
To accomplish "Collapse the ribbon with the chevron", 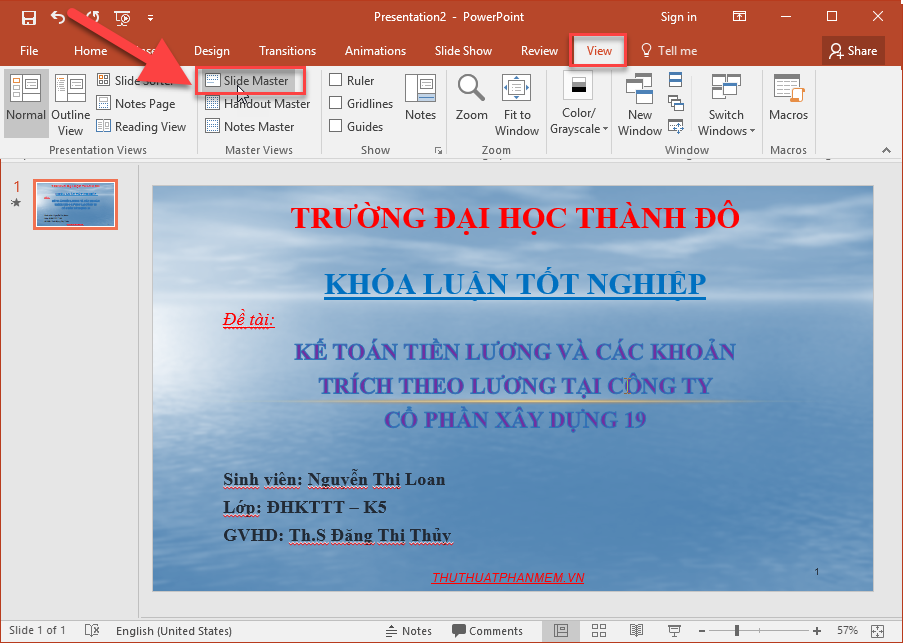I will click(x=886, y=150).
